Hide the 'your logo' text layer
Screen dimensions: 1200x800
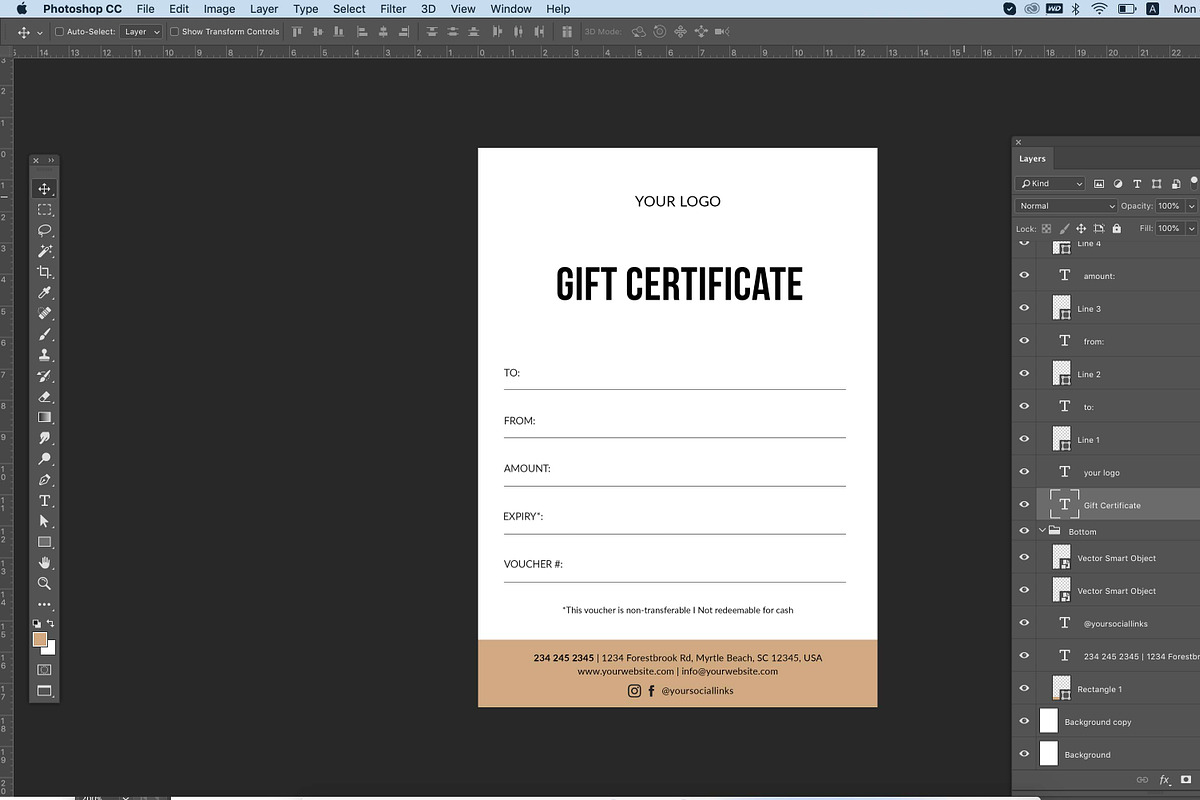(x=1024, y=472)
